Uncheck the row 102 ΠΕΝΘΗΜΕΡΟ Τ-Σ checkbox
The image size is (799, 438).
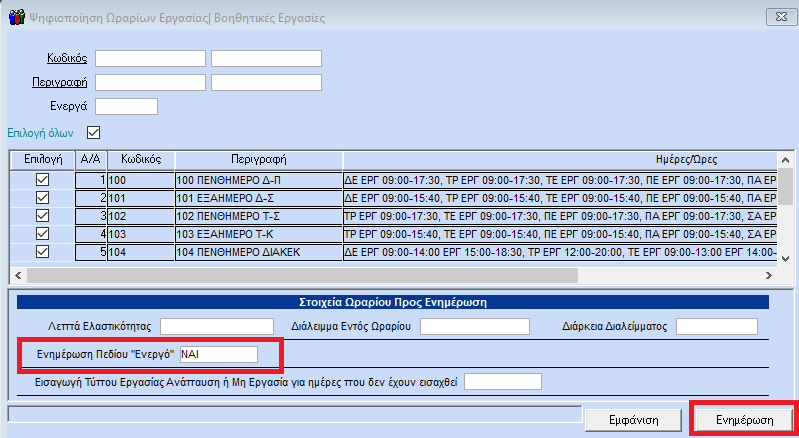(x=42, y=215)
